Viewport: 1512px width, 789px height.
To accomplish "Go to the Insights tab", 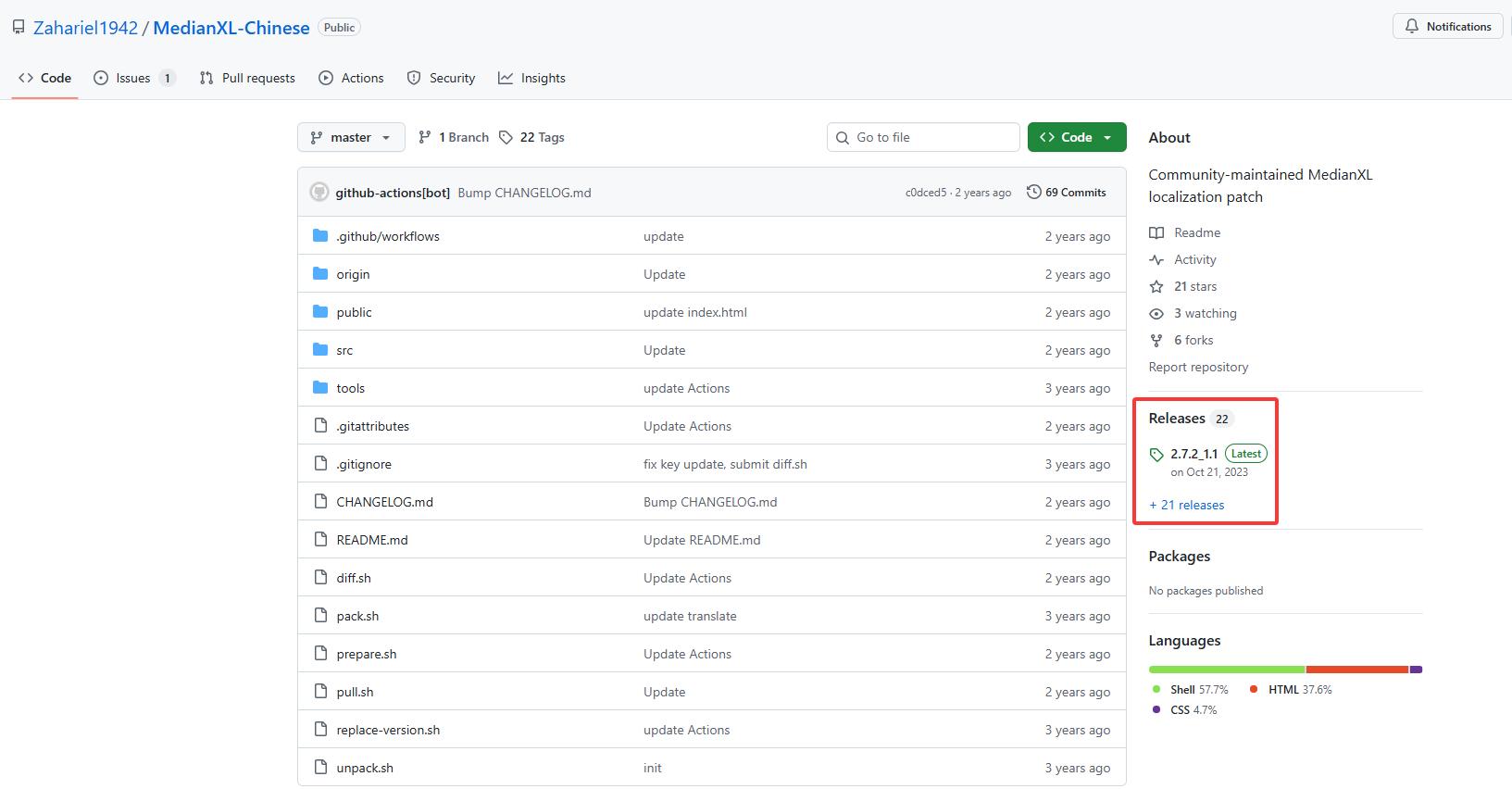I will coord(531,78).
